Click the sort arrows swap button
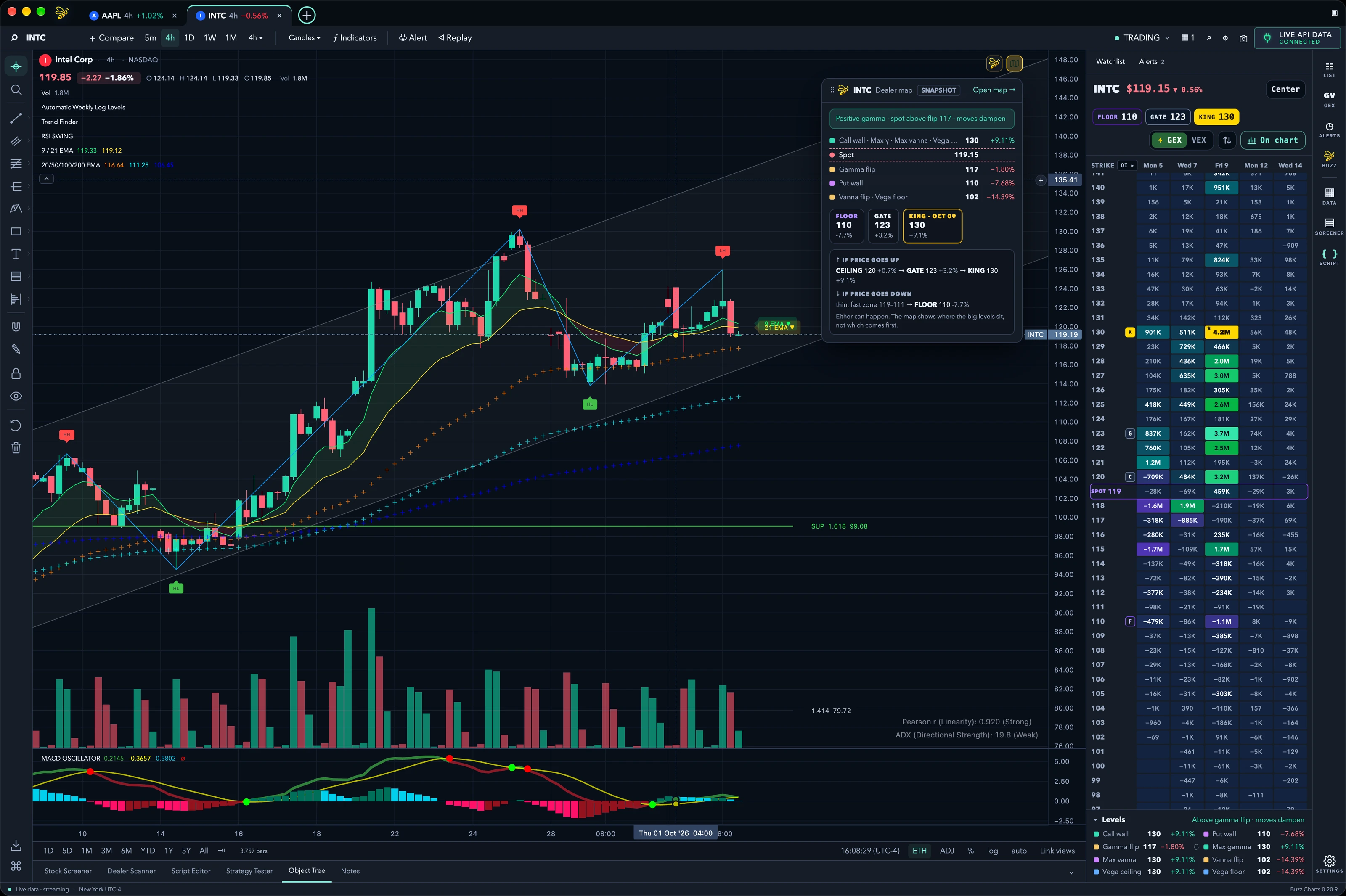The height and width of the screenshot is (896, 1346). point(1227,140)
